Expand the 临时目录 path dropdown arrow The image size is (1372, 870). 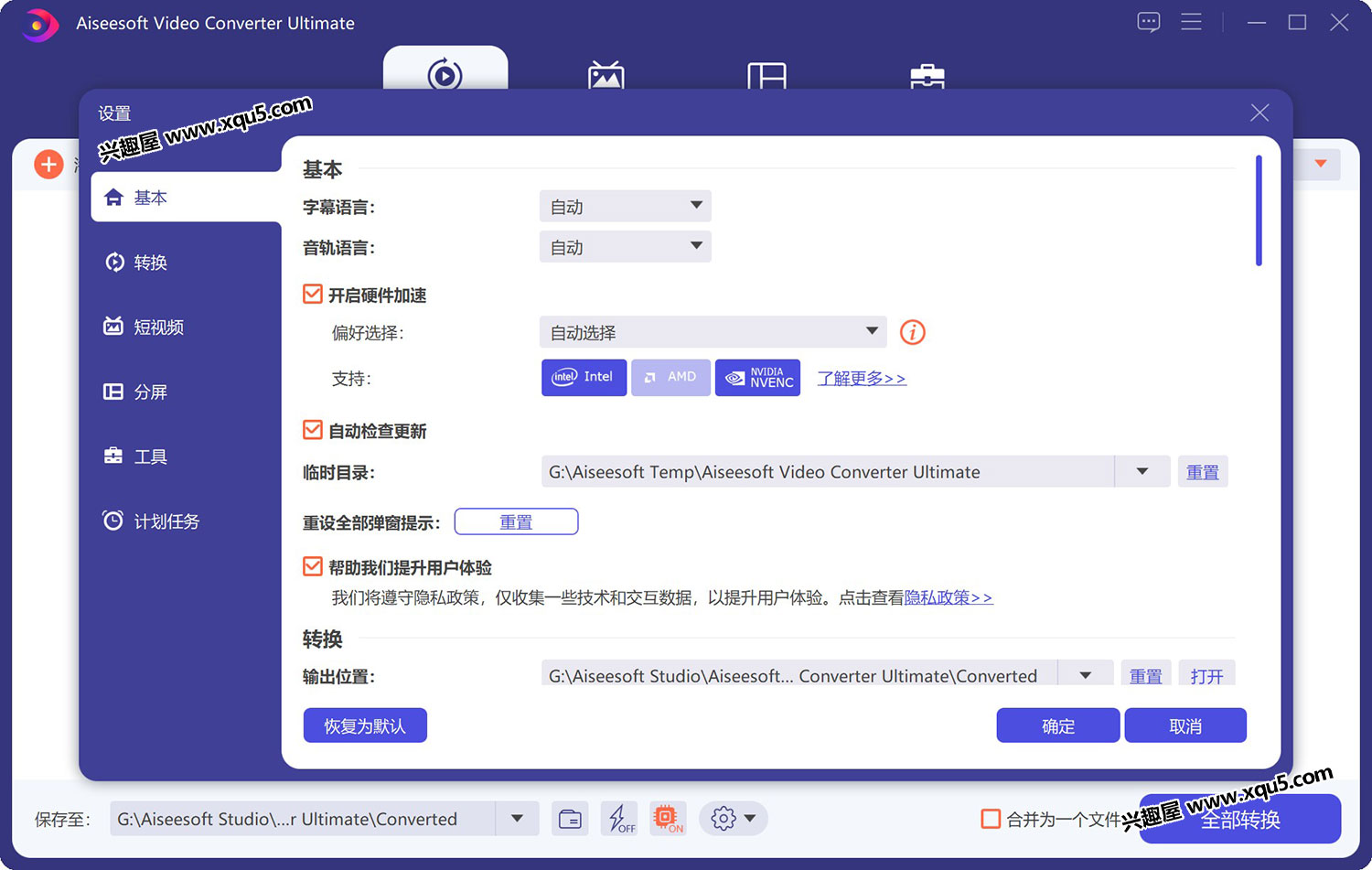point(1142,471)
